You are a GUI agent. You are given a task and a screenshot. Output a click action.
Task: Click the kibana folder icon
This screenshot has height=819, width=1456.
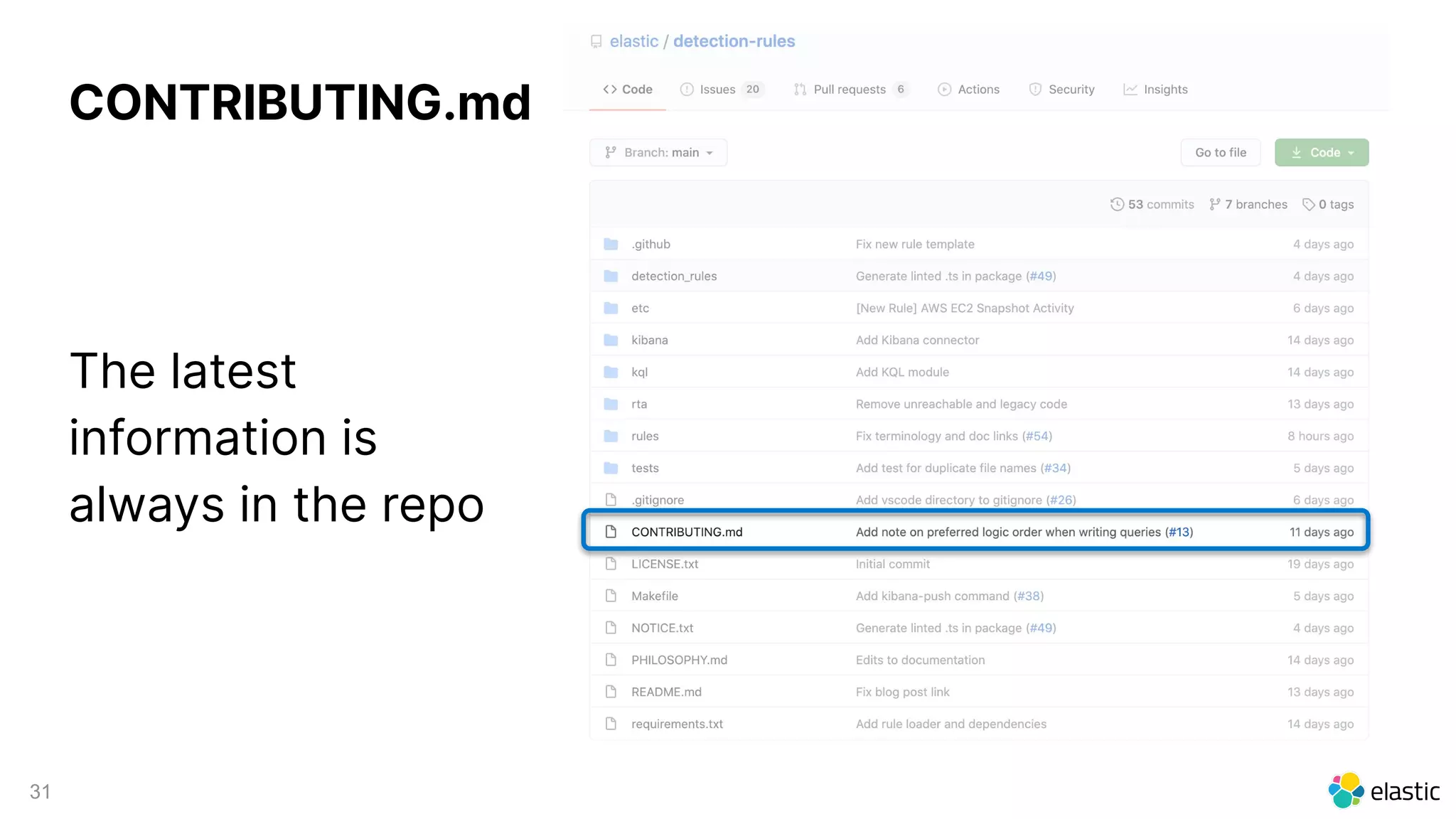pyautogui.click(x=611, y=340)
